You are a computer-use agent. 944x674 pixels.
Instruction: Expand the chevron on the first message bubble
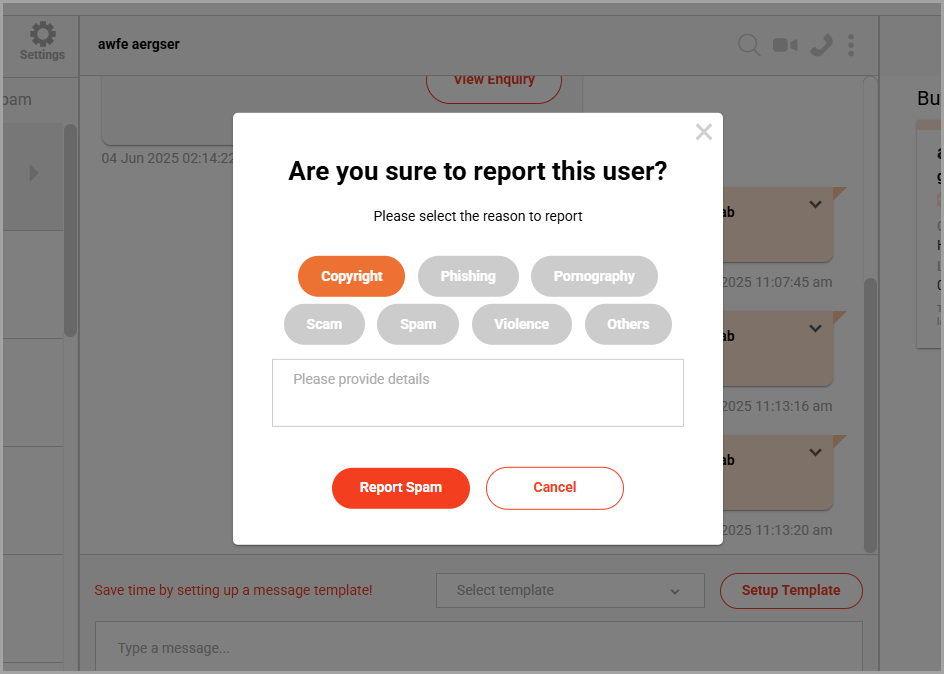pos(815,205)
